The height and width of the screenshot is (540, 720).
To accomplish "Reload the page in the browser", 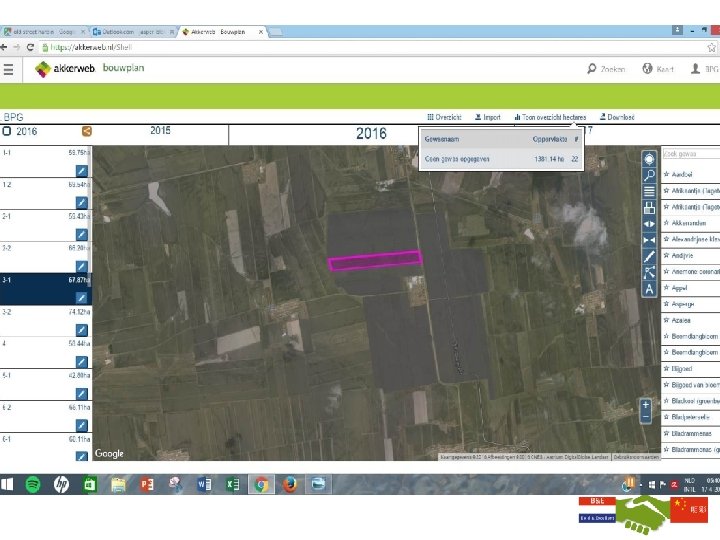I will click(30, 47).
